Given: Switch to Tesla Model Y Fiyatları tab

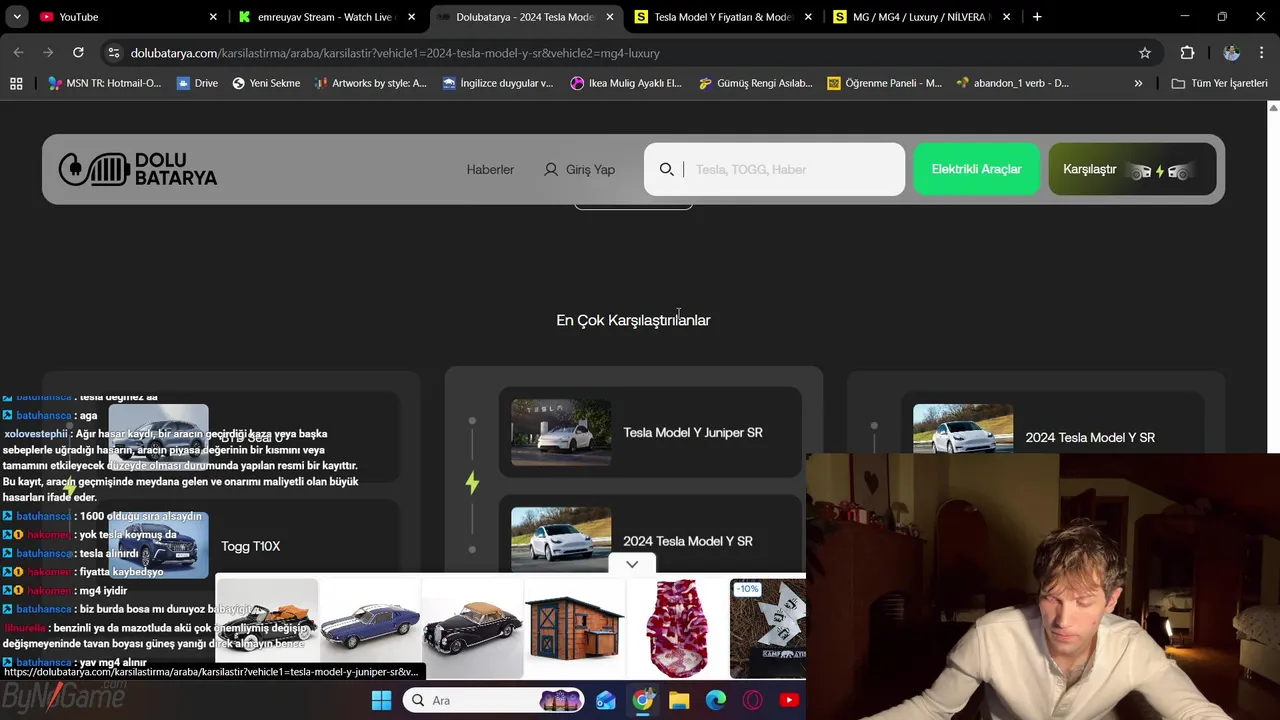Looking at the screenshot, I should pos(724,17).
